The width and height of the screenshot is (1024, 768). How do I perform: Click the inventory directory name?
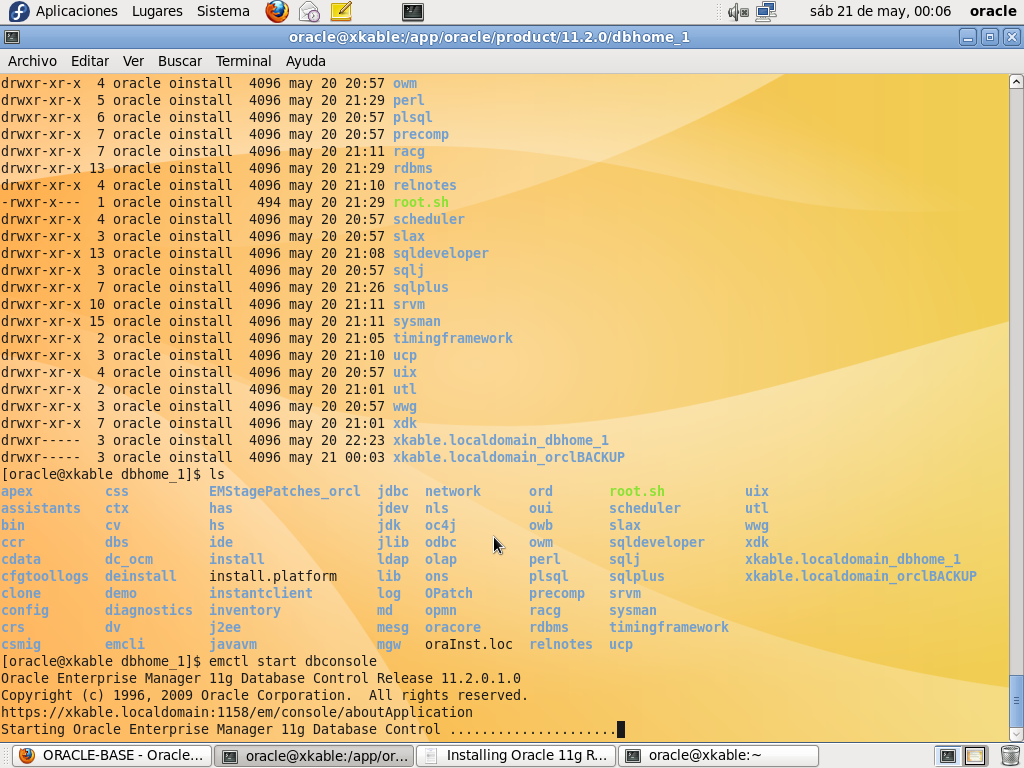[x=244, y=610]
